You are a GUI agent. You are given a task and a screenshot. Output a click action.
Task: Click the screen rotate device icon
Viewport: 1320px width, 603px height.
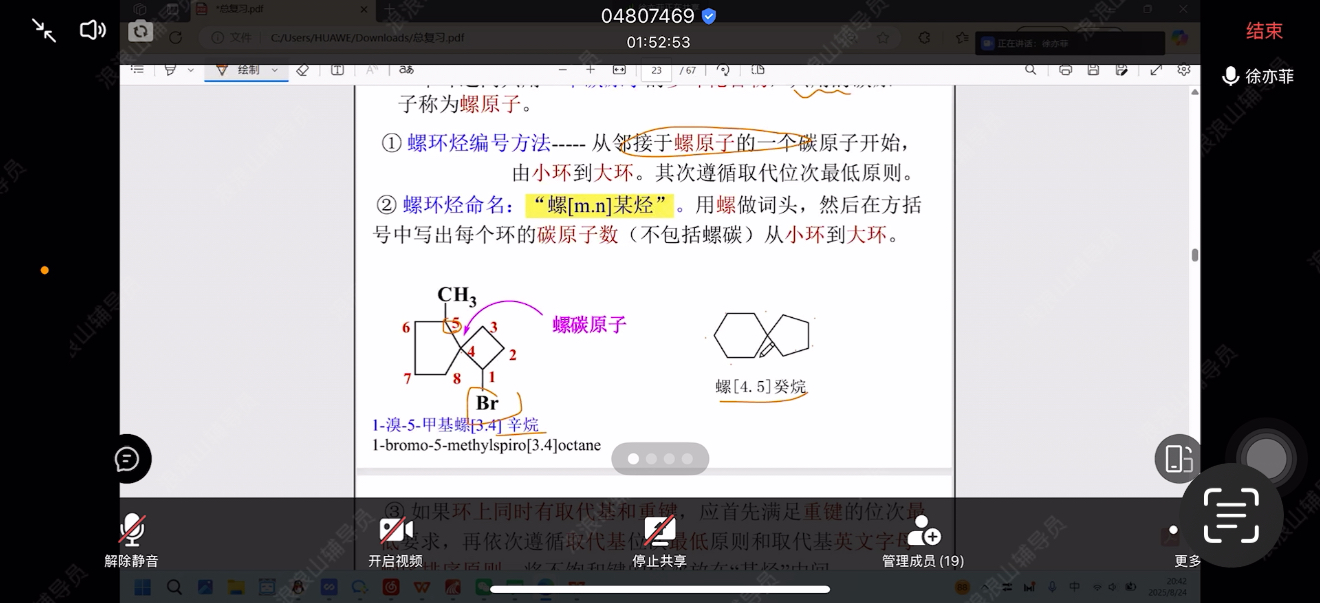tap(1178, 459)
